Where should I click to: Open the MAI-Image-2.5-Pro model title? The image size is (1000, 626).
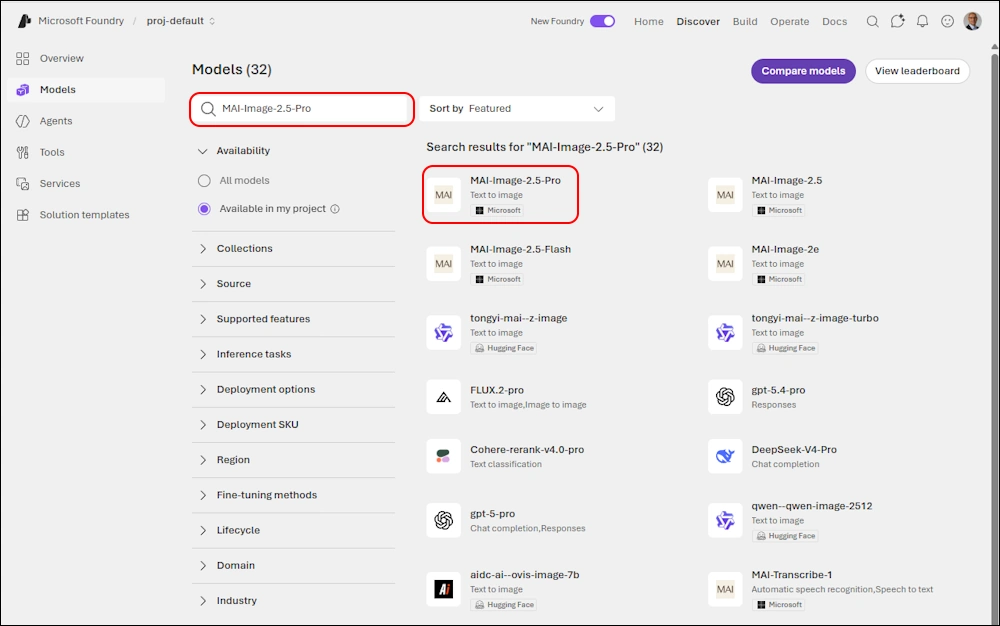[515, 180]
